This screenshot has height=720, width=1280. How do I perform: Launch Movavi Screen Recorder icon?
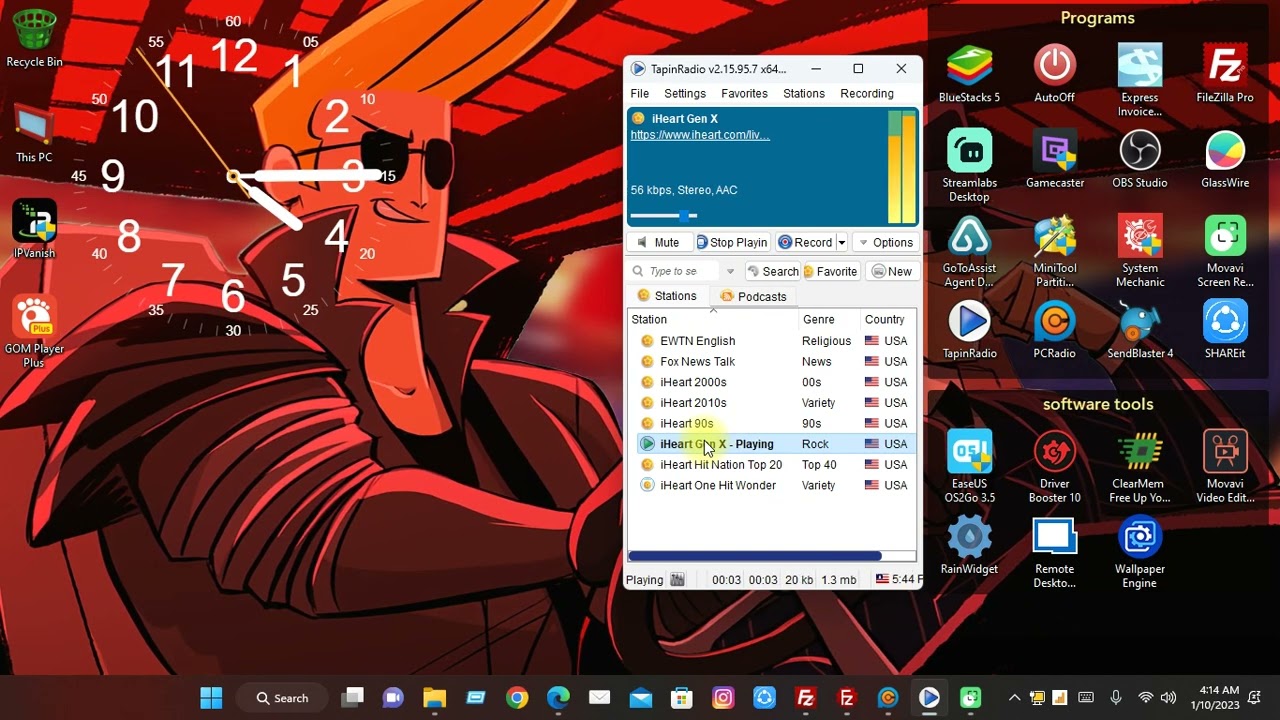tap(1225, 252)
